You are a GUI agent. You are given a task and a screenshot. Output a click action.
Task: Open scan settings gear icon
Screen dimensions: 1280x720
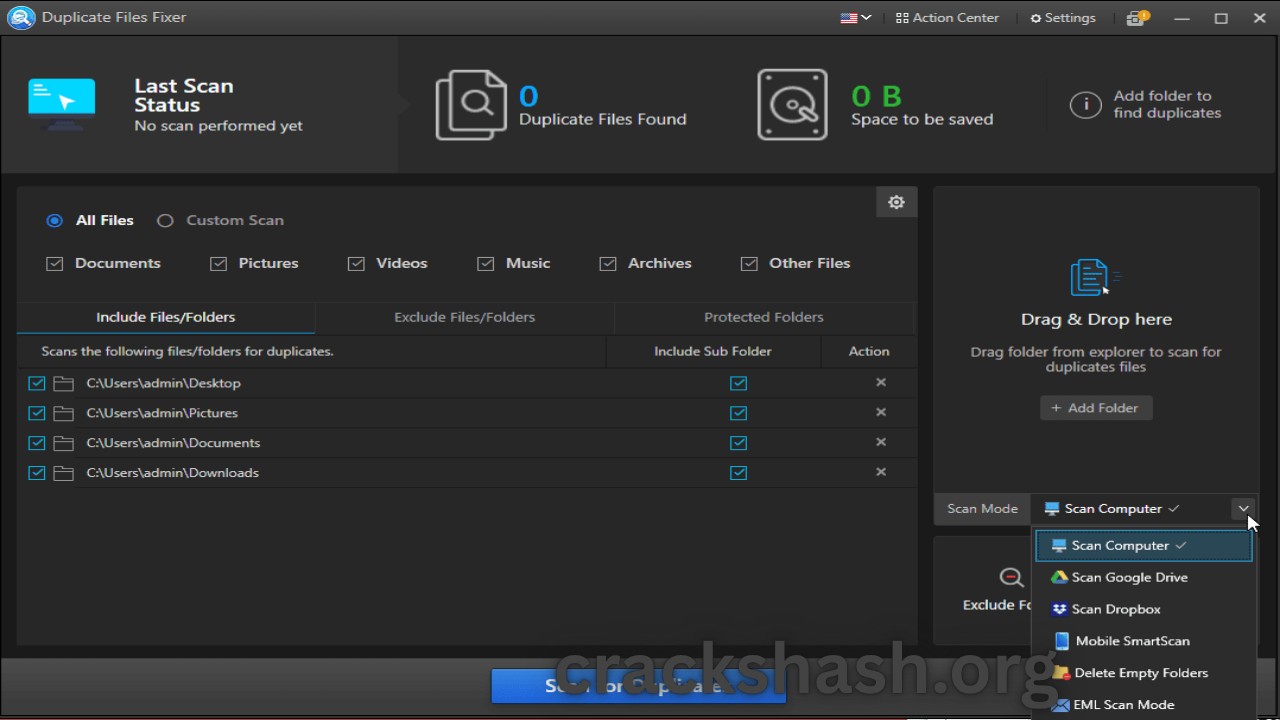pyautogui.click(x=896, y=202)
